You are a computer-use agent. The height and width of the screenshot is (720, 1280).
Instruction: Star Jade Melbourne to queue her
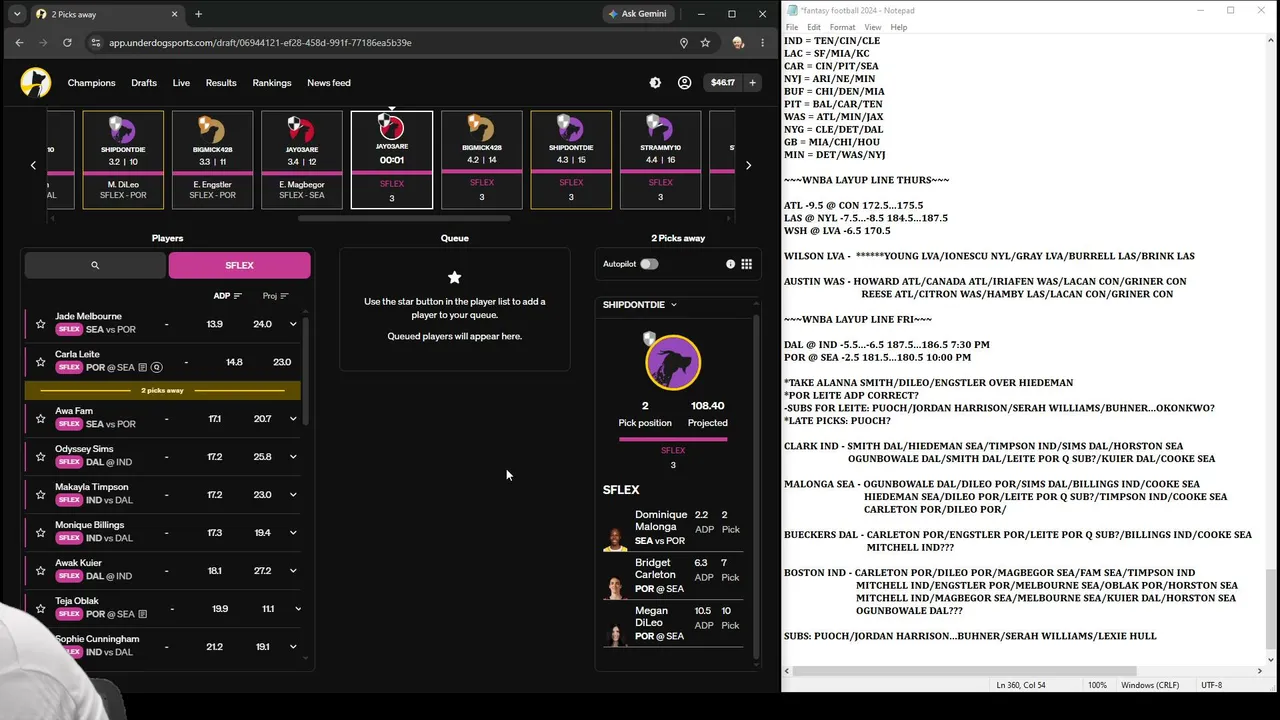coord(41,324)
